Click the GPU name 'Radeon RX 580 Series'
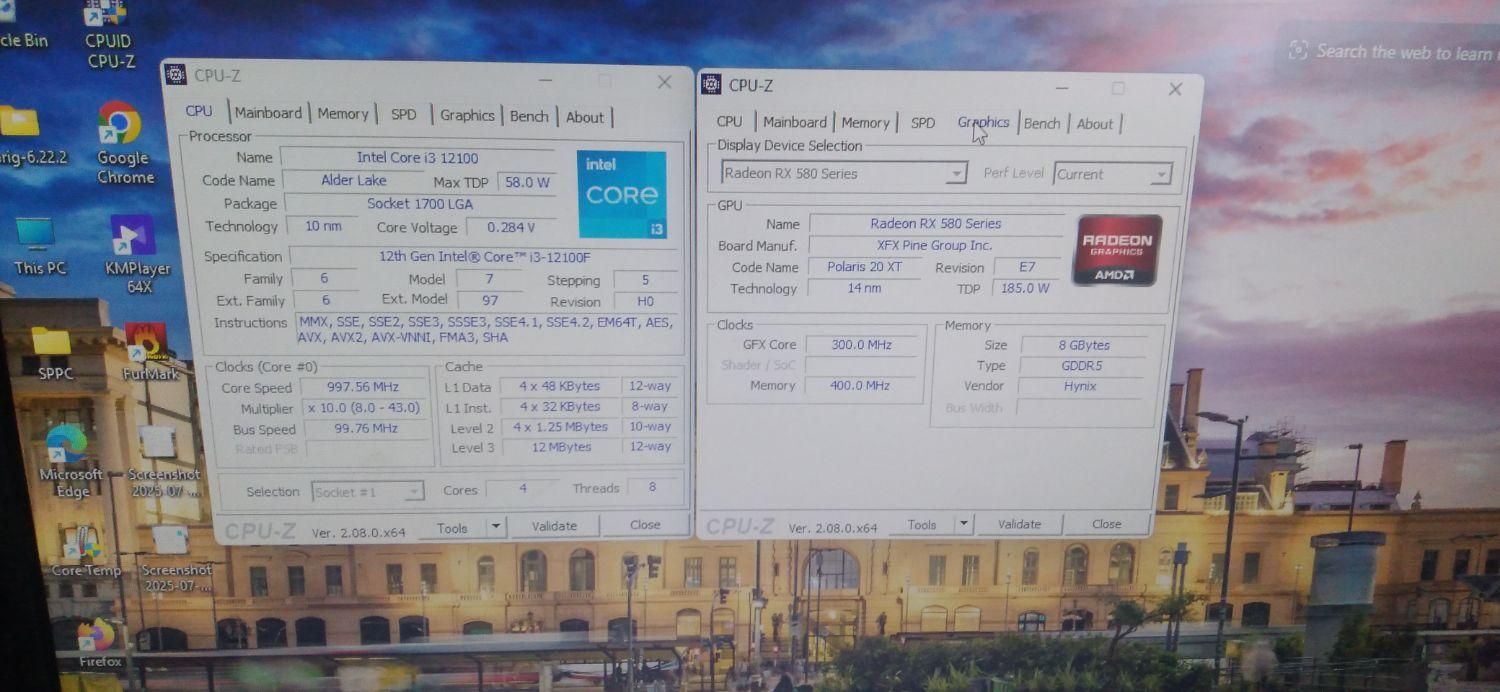The height and width of the screenshot is (692, 1500). pyautogui.click(x=935, y=224)
